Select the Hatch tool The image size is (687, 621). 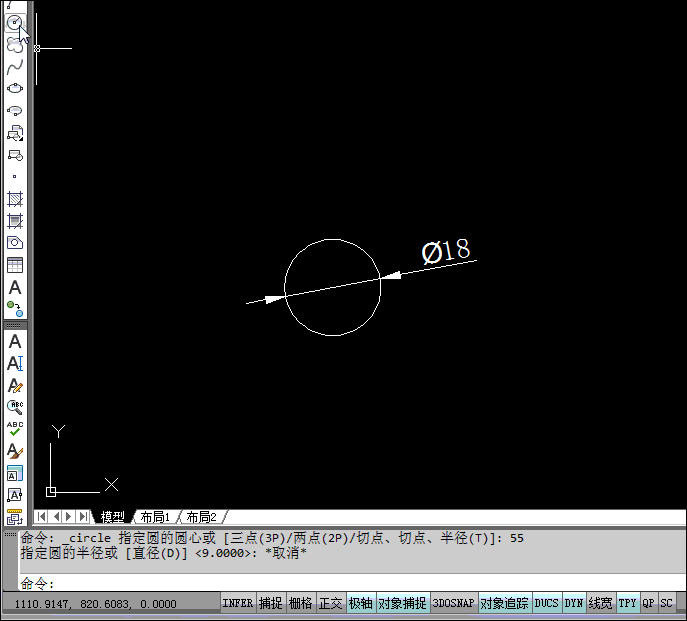15,199
